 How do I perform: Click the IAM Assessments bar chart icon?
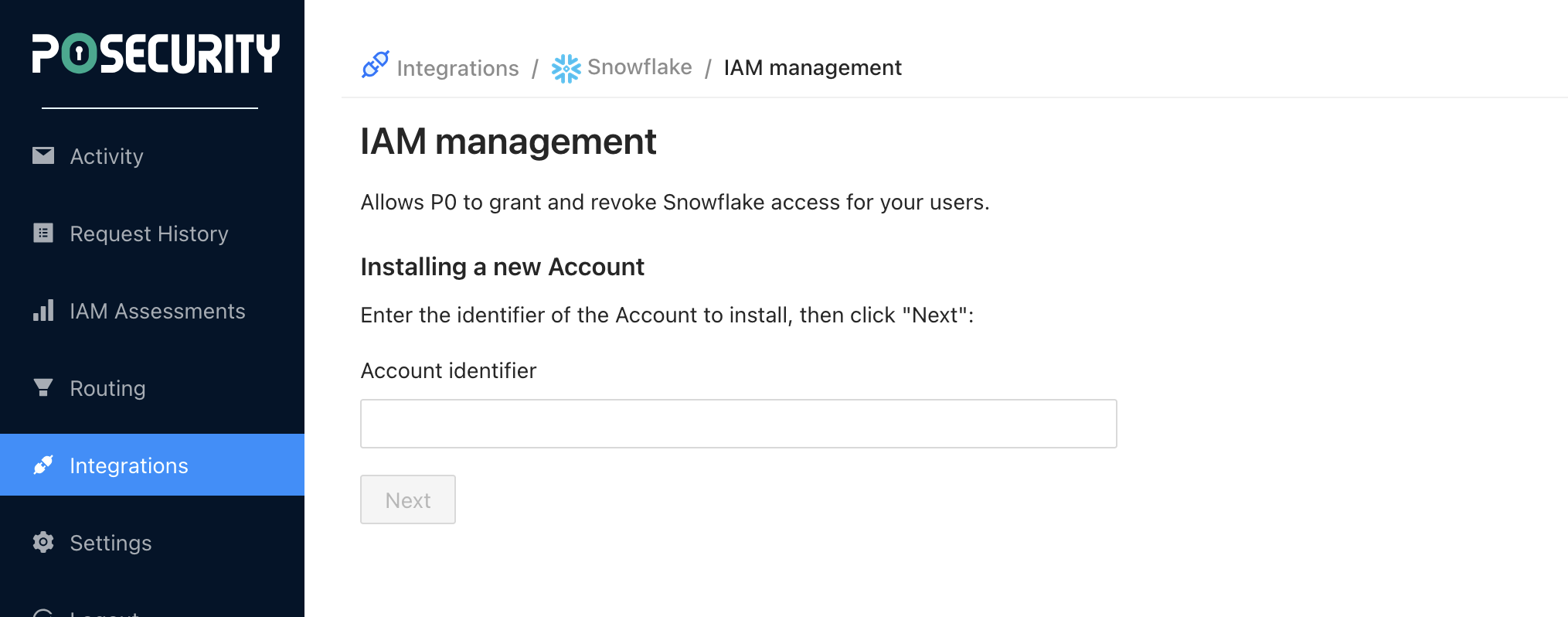click(x=43, y=310)
